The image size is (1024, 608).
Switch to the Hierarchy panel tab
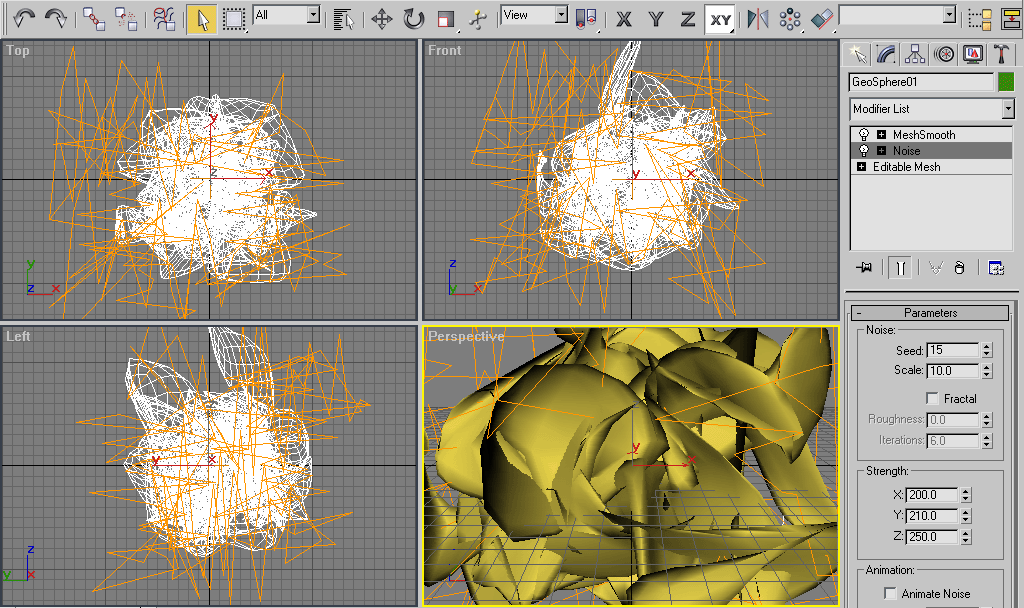[914, 54]
